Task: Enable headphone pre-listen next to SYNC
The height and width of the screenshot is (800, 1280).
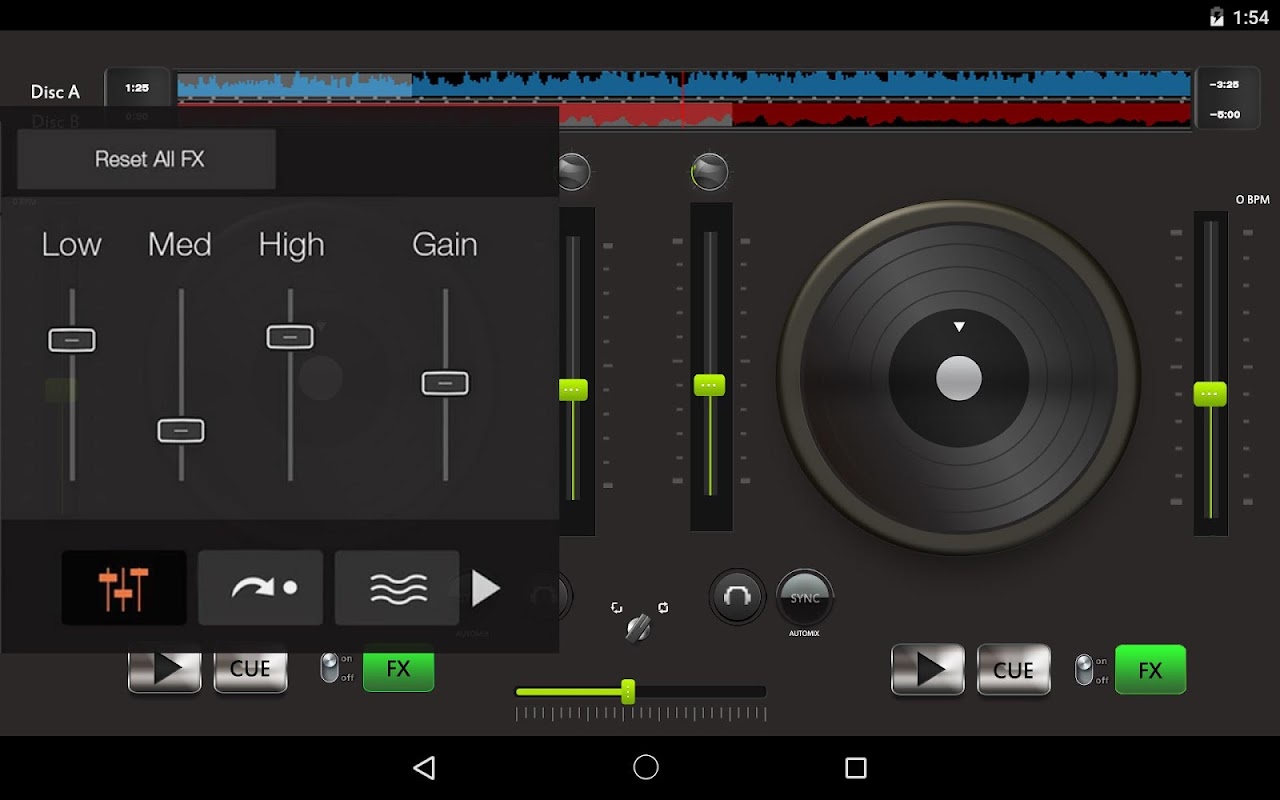Action: tap(737, 597)
